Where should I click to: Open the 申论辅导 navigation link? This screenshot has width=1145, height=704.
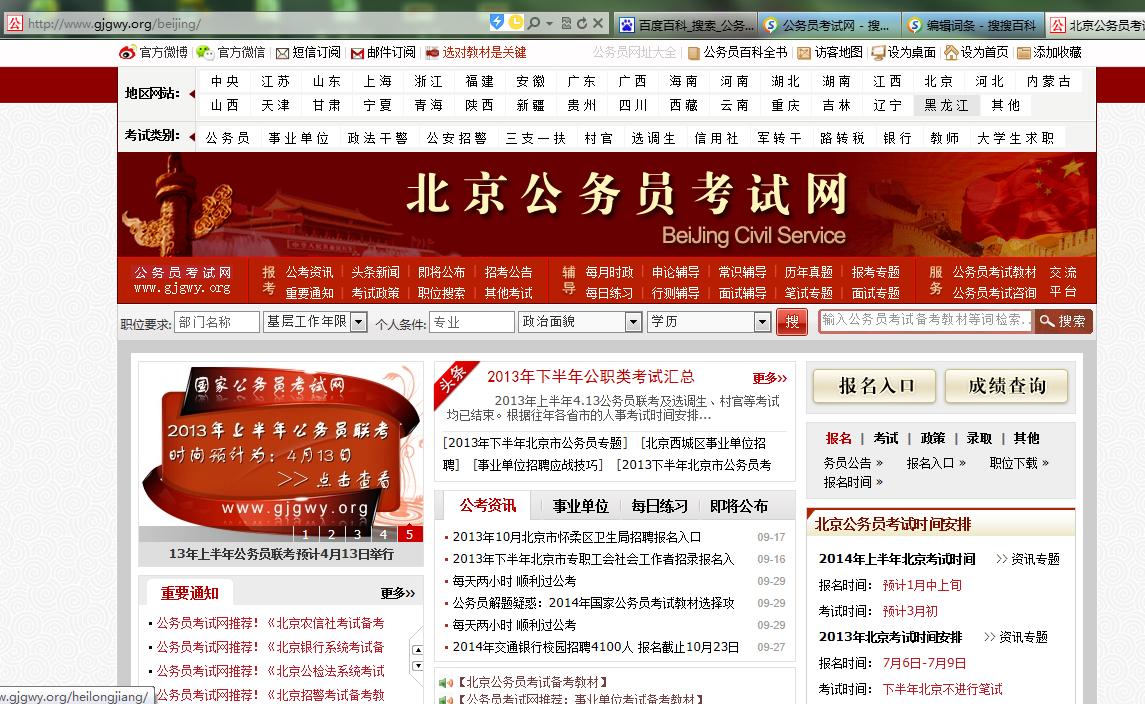coord(675,272)
